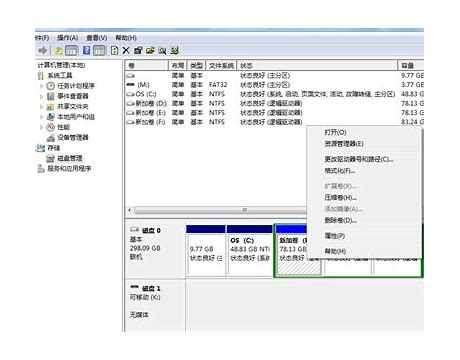
Task: Click the 服务和应用程序 icon
Action: coord(41,169)
